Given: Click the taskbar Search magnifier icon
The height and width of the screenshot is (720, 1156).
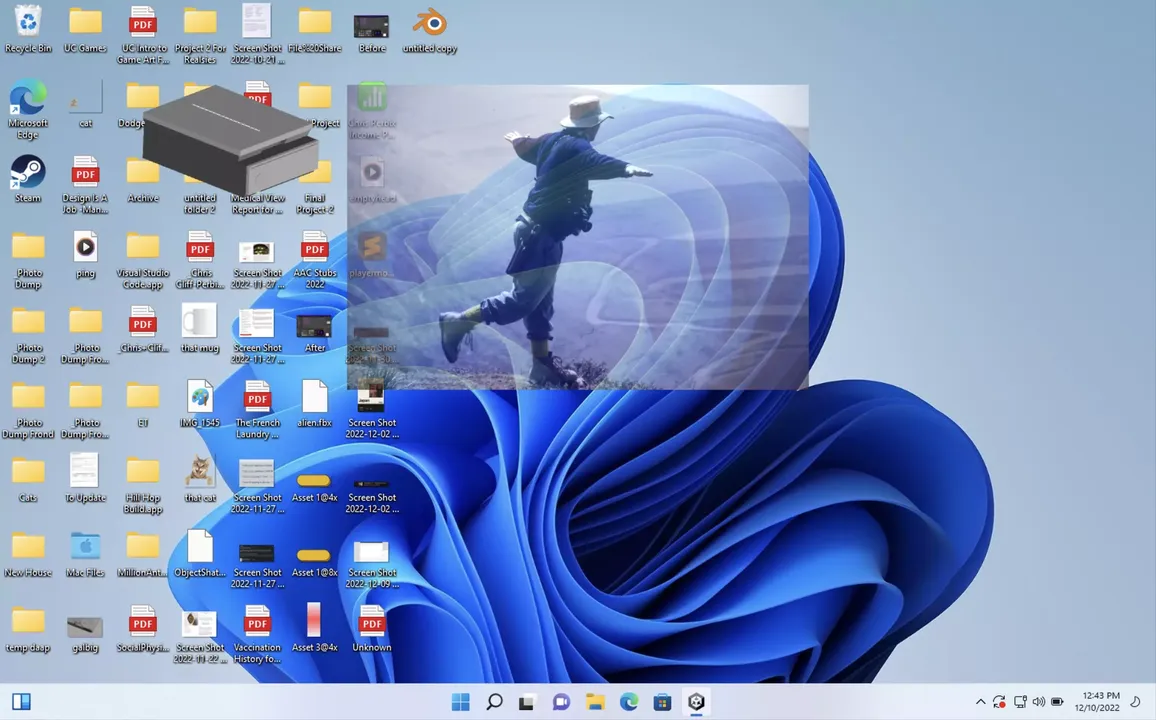Looking at the screenshot, I should (494, 702).
